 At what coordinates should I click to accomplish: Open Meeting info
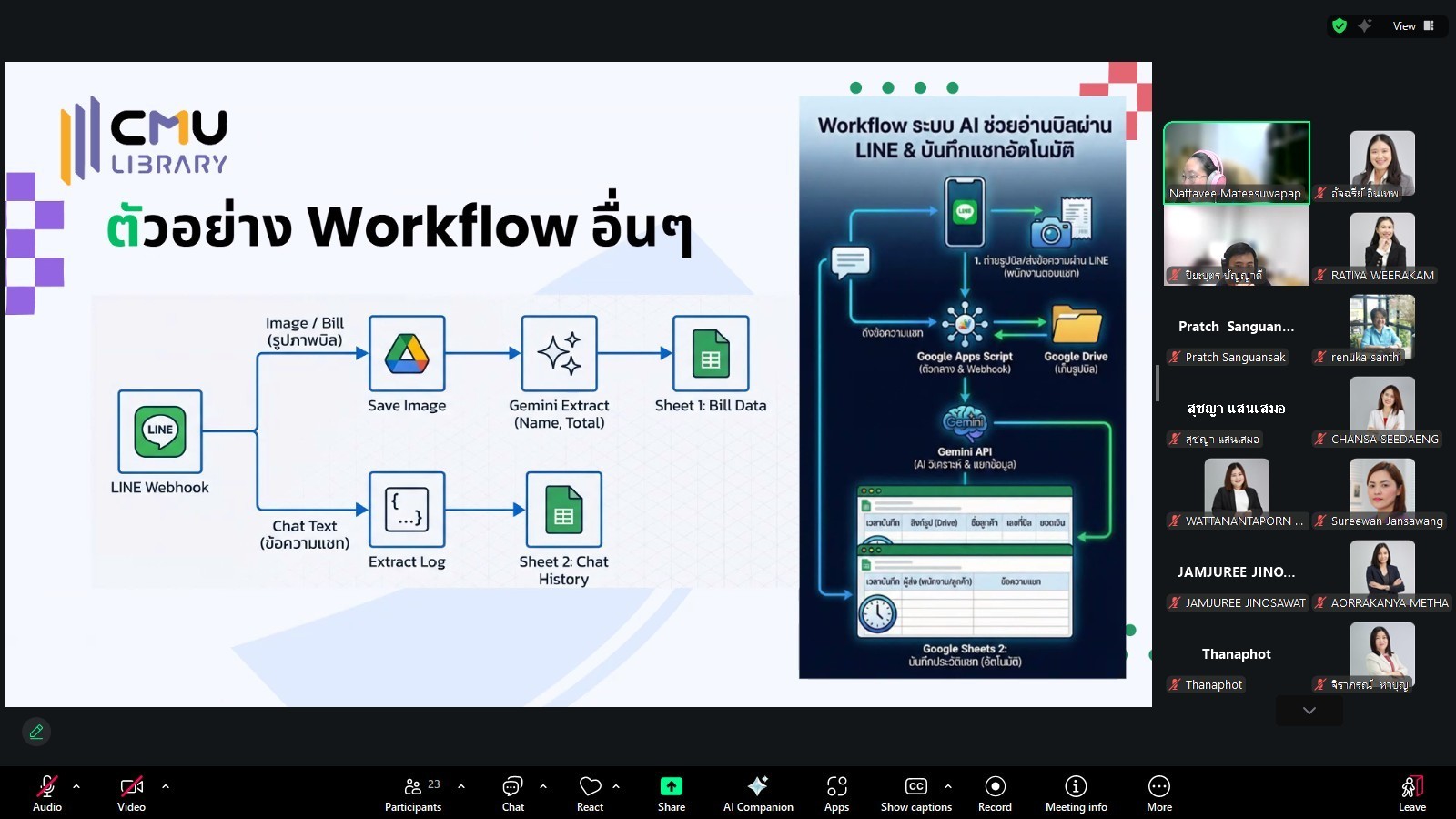click(x=1076, y=793)
